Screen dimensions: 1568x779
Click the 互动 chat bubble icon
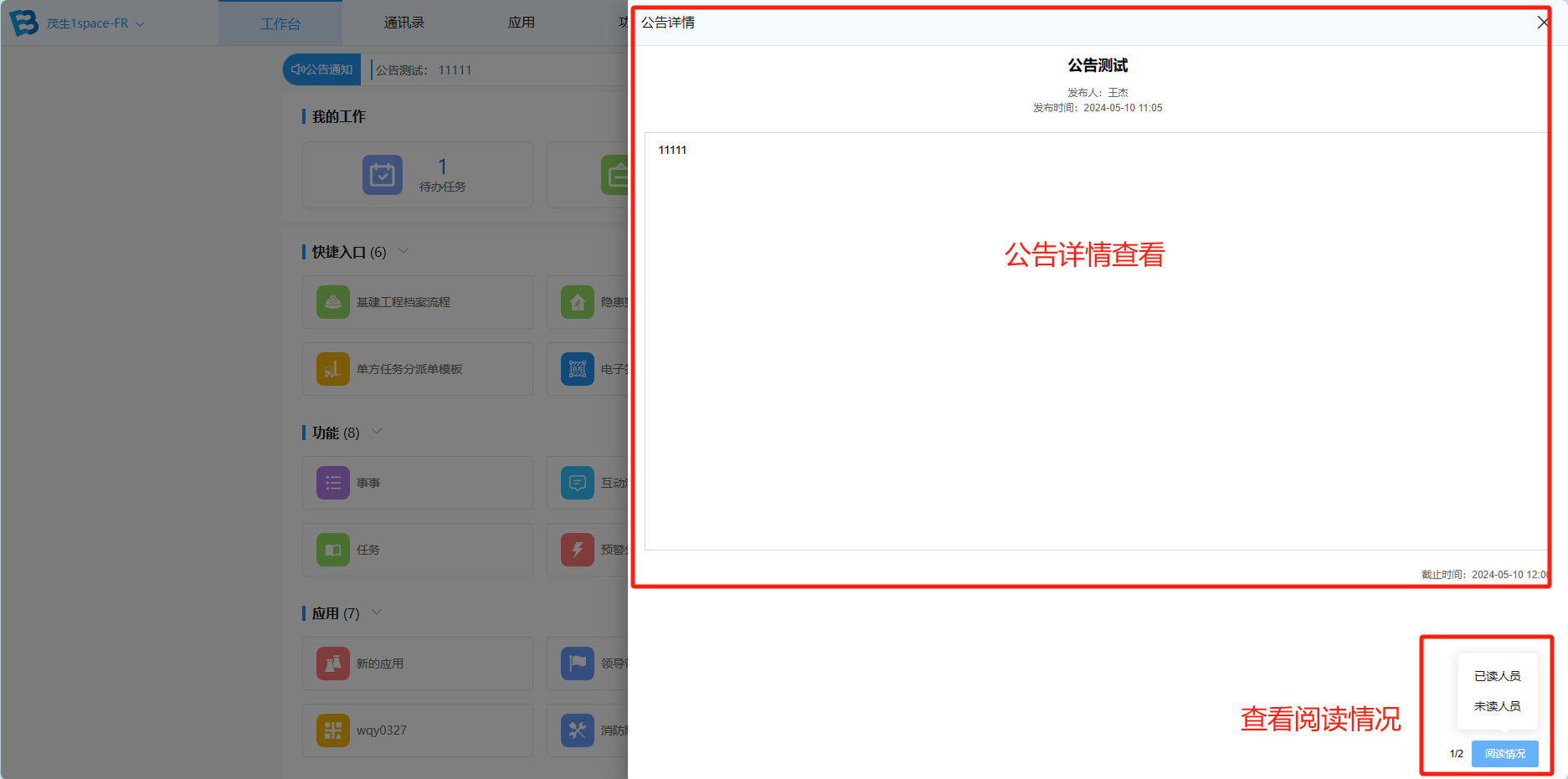click(578, 483)
